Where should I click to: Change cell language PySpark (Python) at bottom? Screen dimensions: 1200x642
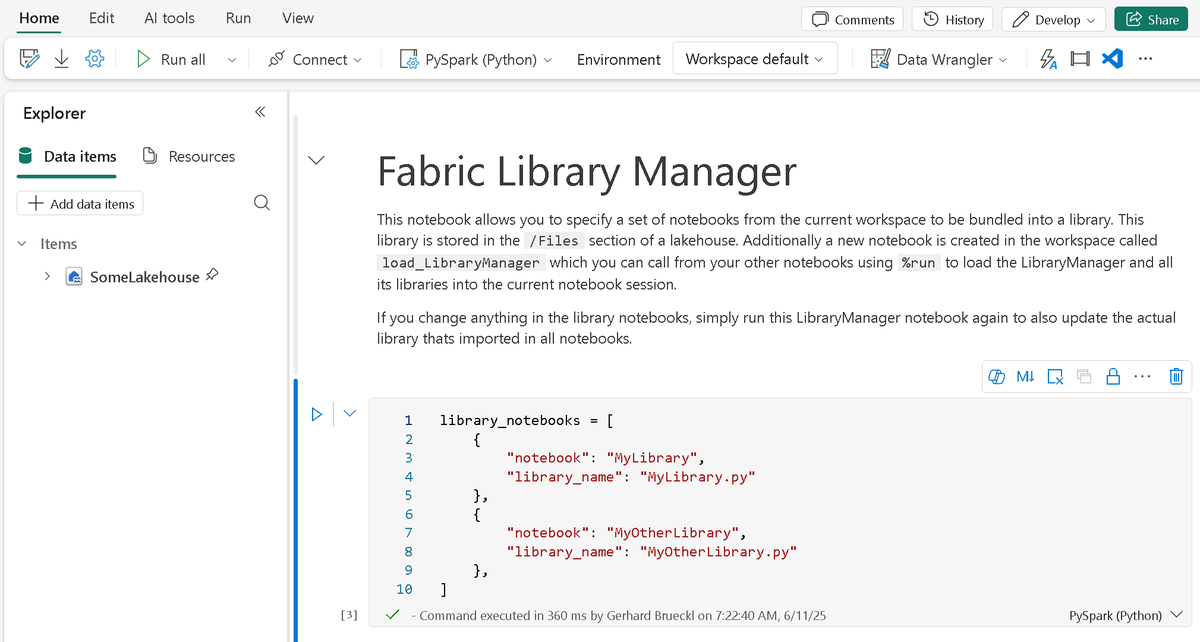pos(1125,615)
